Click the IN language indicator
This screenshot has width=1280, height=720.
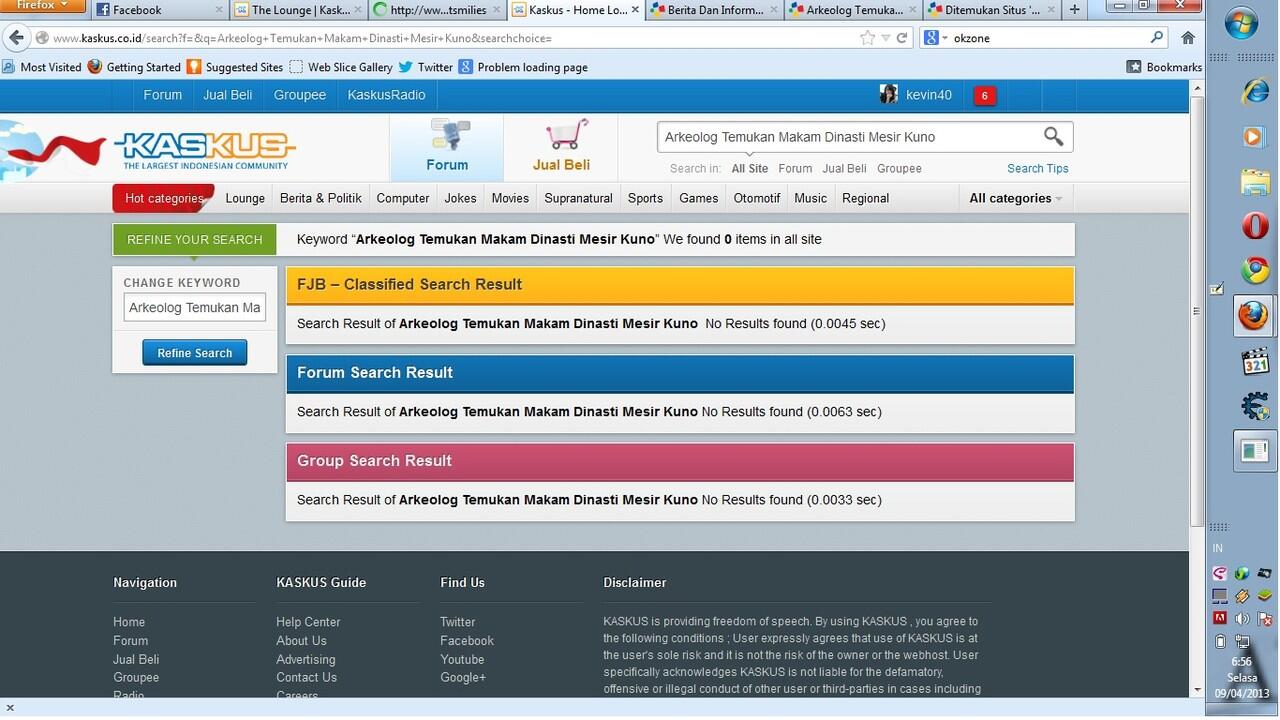1218,548
